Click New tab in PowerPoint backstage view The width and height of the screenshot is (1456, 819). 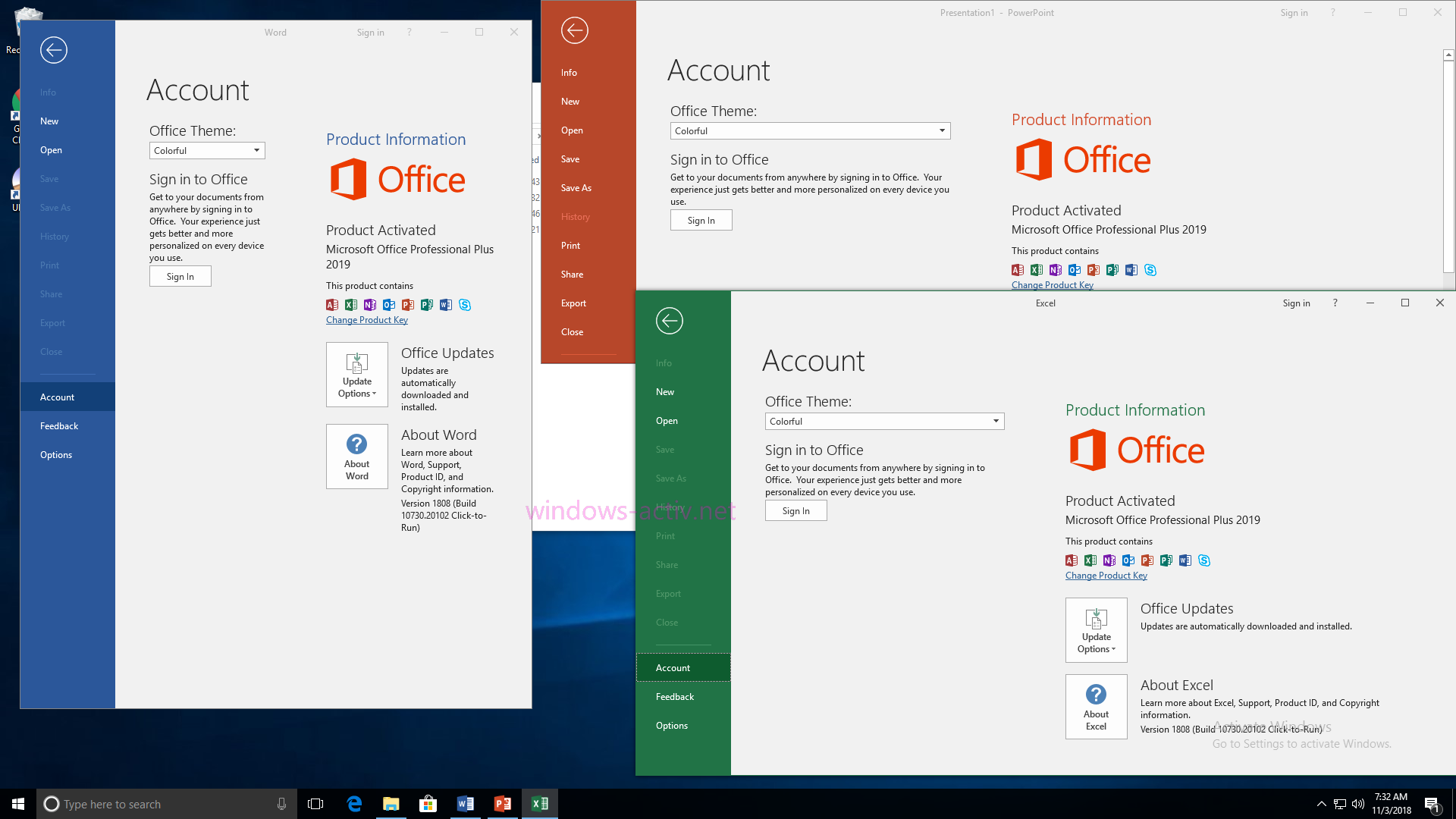571,100
